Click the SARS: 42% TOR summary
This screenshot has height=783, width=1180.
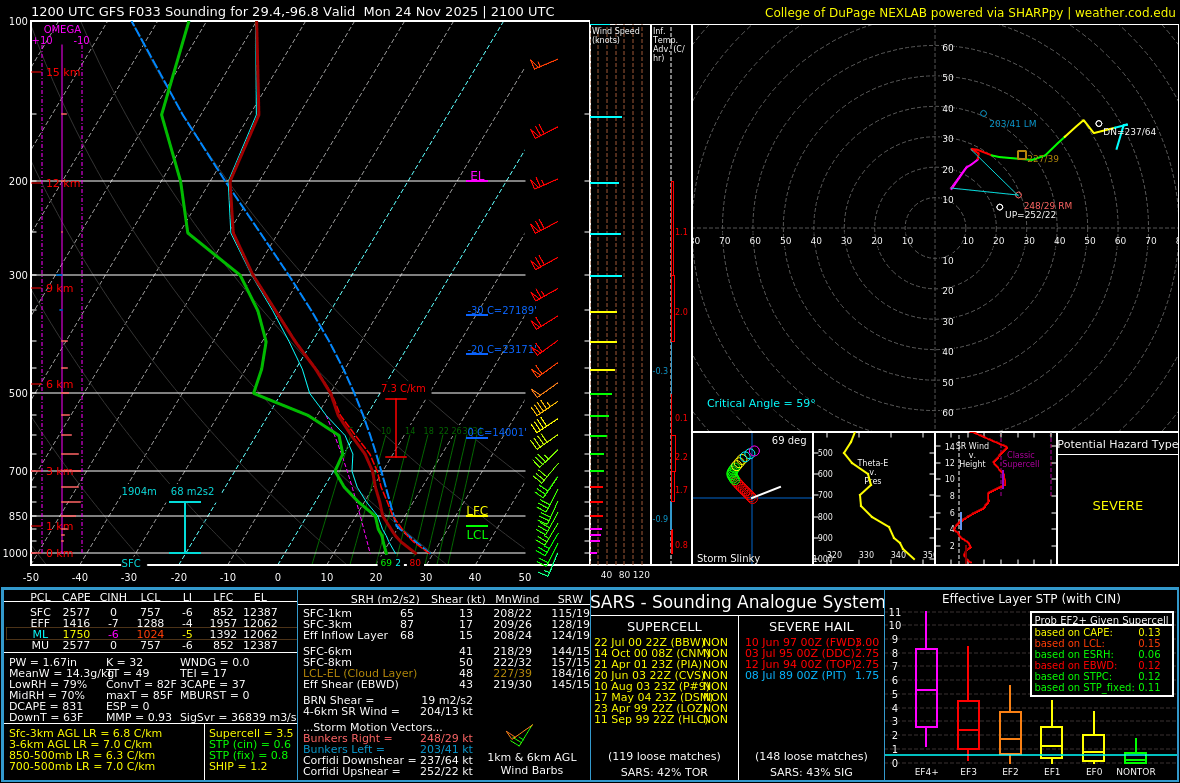click(664, 772)
